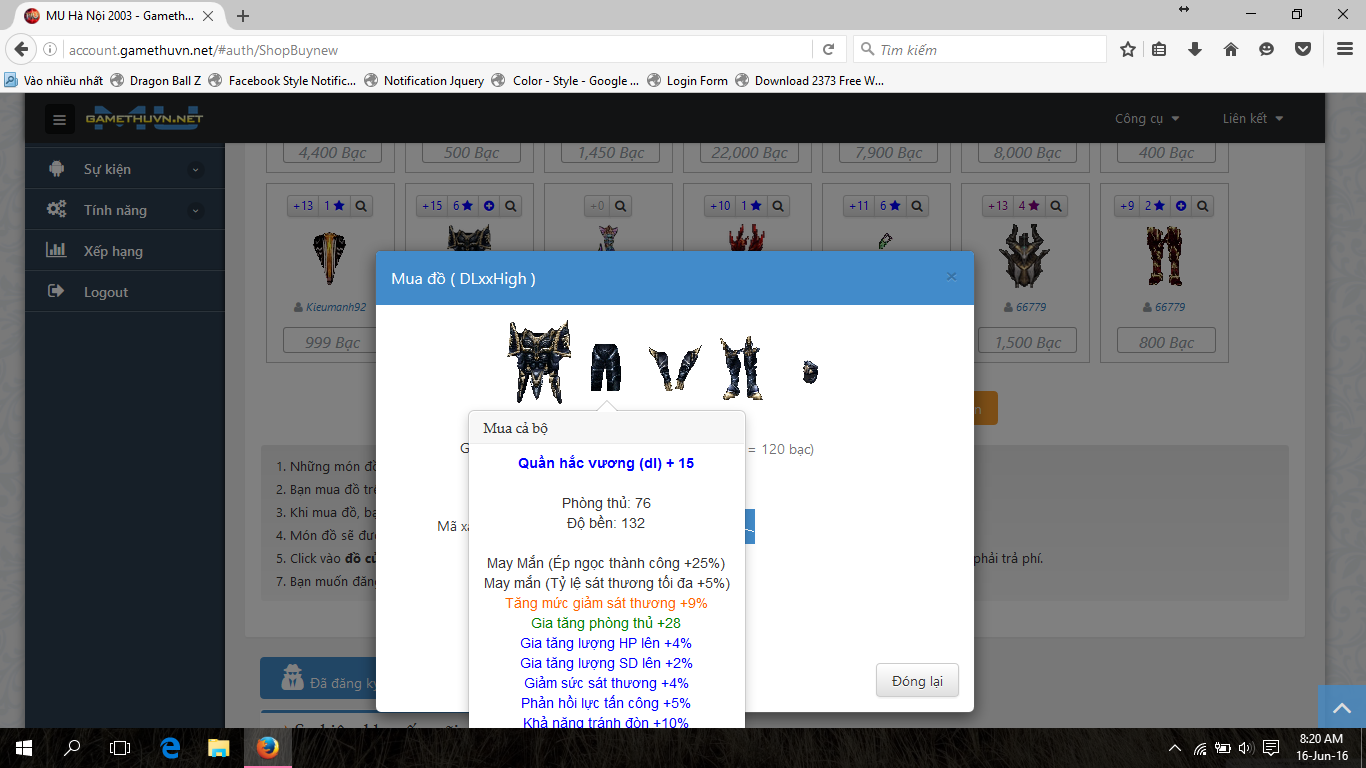Open the Firefox Hello chat icon
The height and width of the screenshot is (768, 1366).
1267,49
